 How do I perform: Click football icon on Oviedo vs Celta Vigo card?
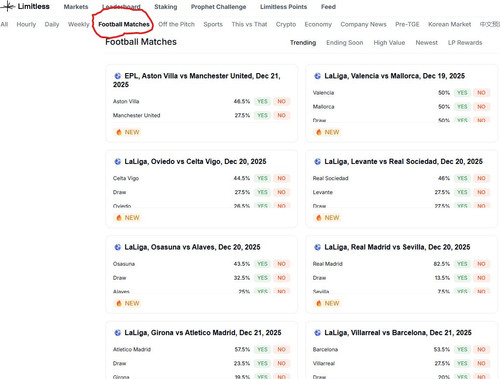[118, 162]
